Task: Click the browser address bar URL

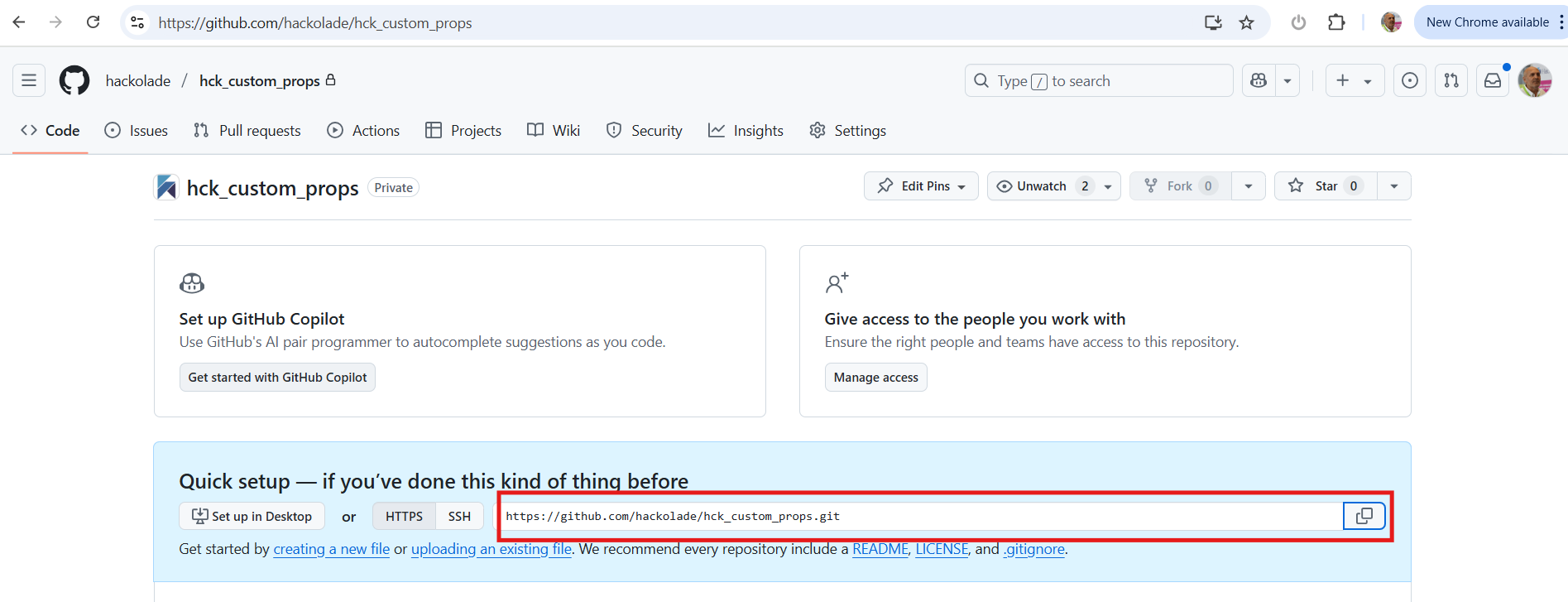Action: pyautogui.click(x=315, y=22)
